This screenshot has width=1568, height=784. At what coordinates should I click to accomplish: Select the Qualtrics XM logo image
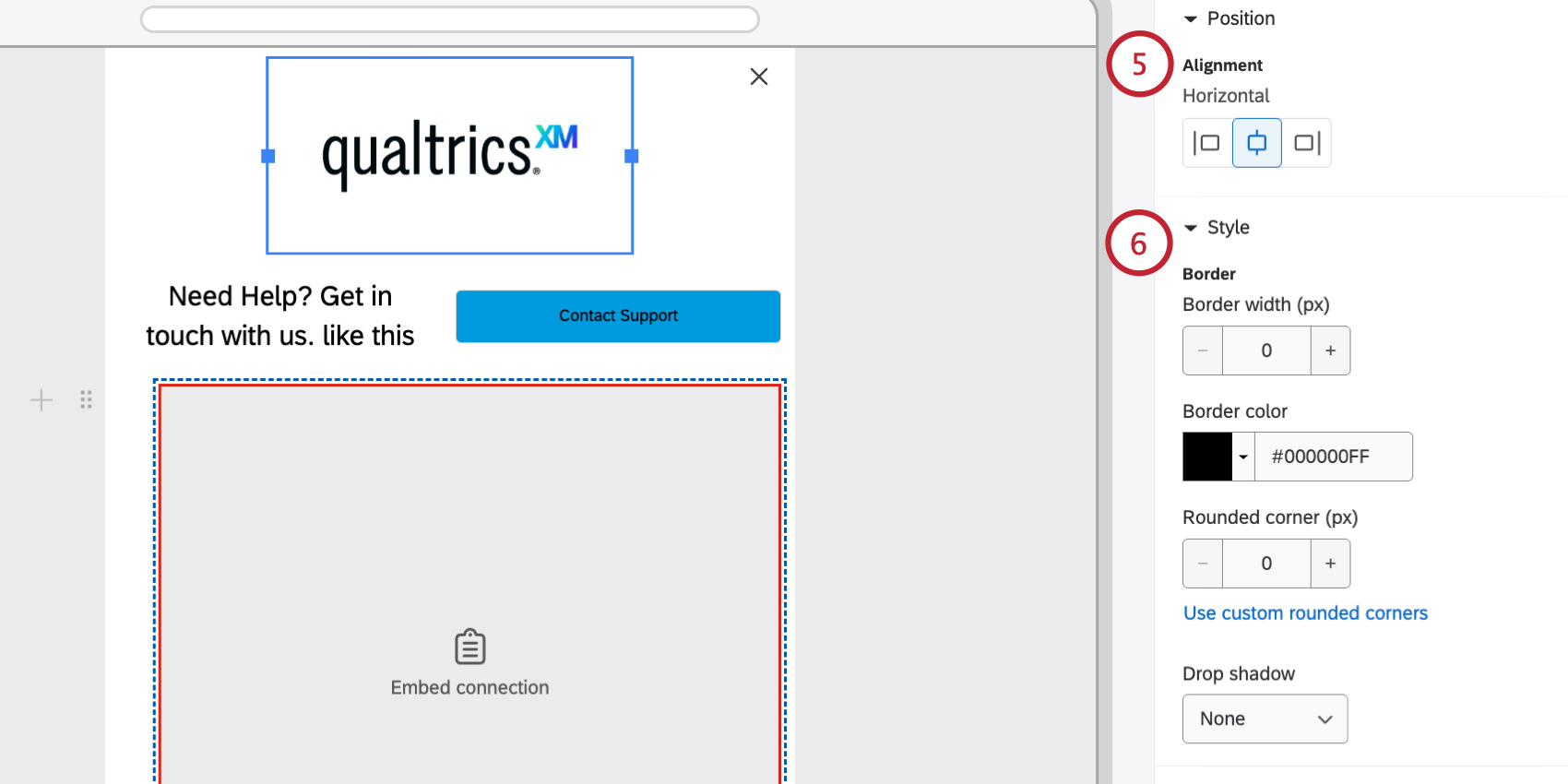450,155
